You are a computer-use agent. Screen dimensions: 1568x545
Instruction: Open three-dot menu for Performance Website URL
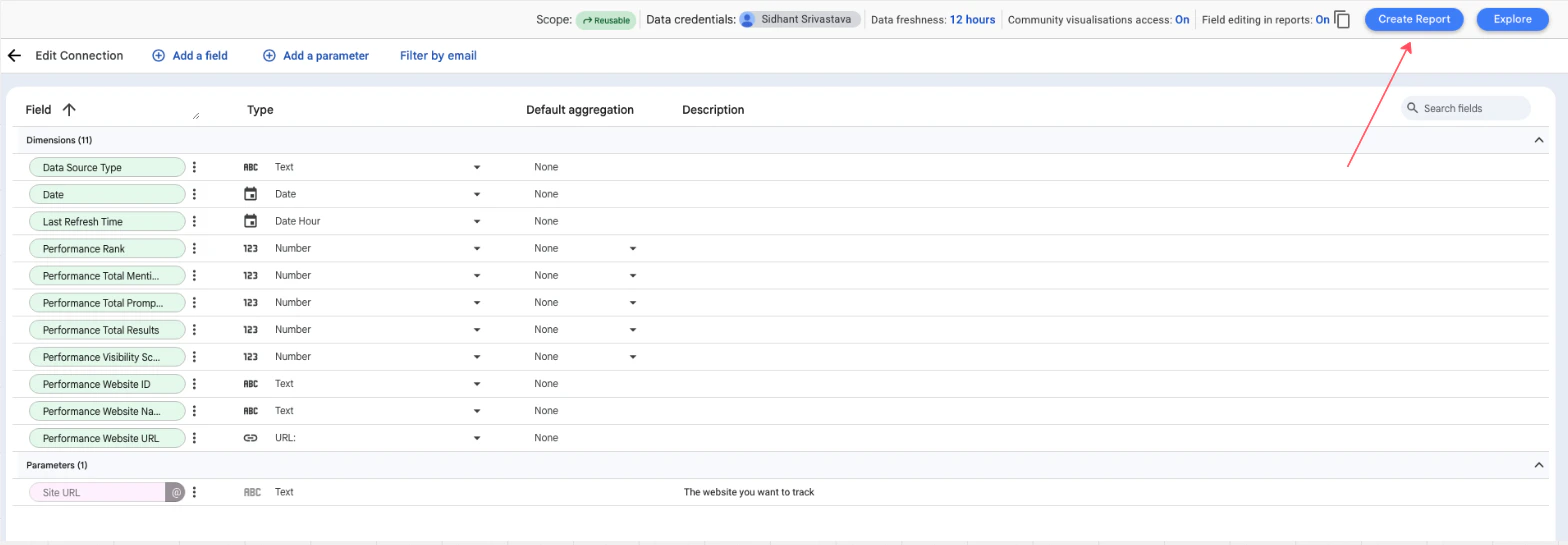pos(195,437)
